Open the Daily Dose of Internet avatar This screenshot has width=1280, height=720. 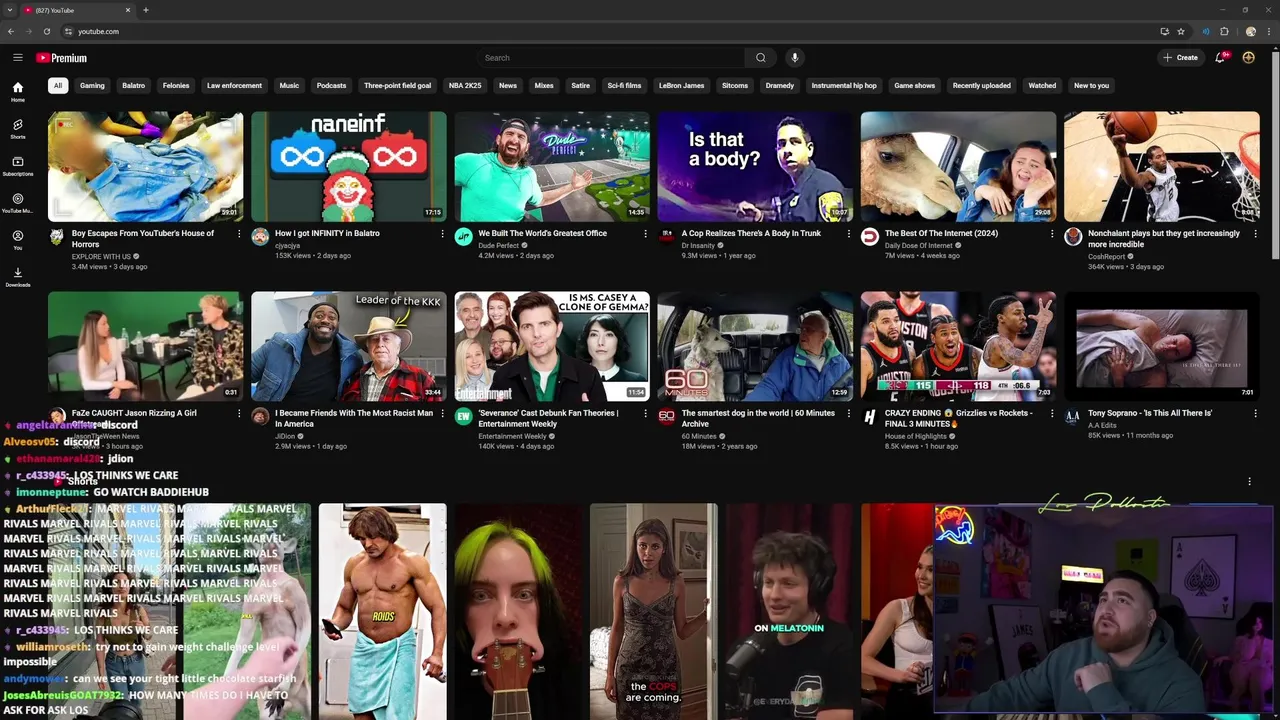click(x=870, y=236)
